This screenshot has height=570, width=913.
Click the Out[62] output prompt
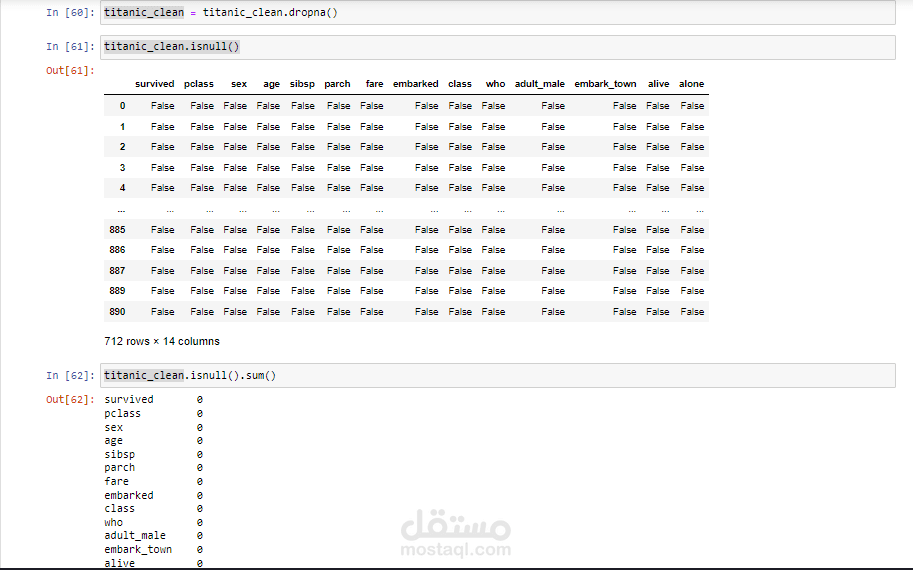(70, 399)
